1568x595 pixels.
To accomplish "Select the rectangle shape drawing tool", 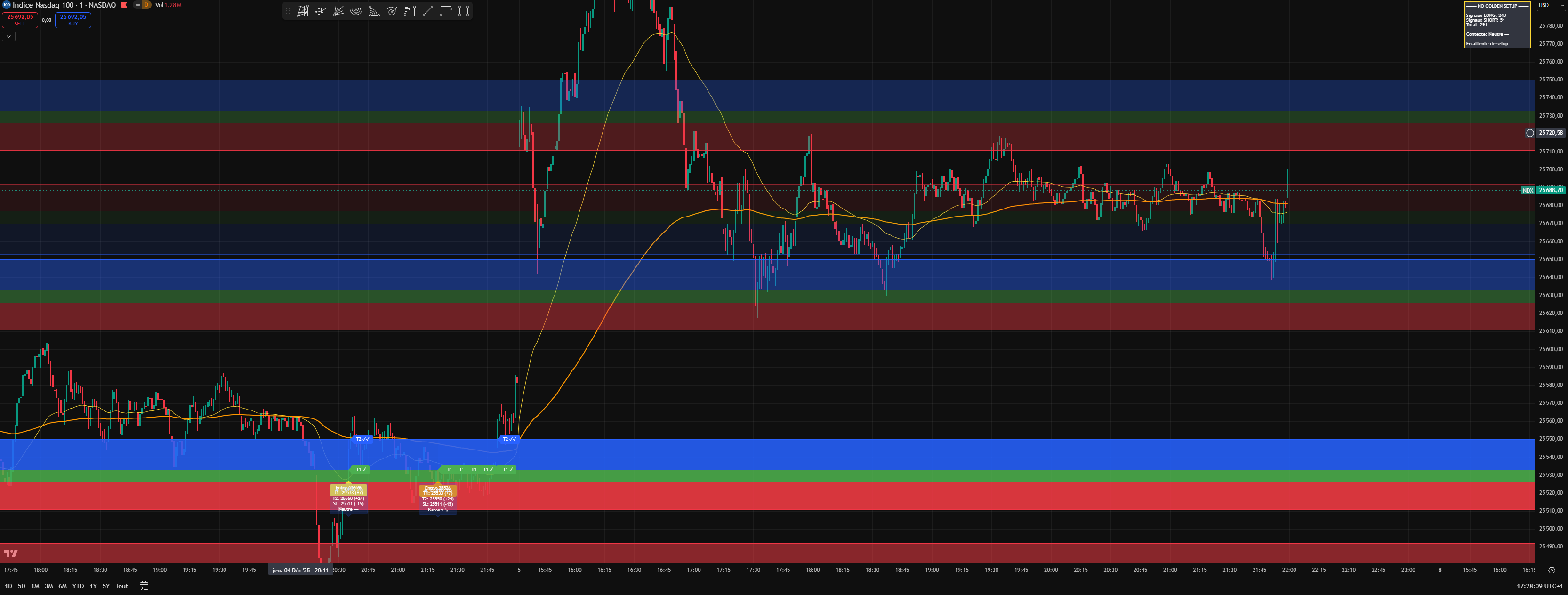I will click(464, 11).
